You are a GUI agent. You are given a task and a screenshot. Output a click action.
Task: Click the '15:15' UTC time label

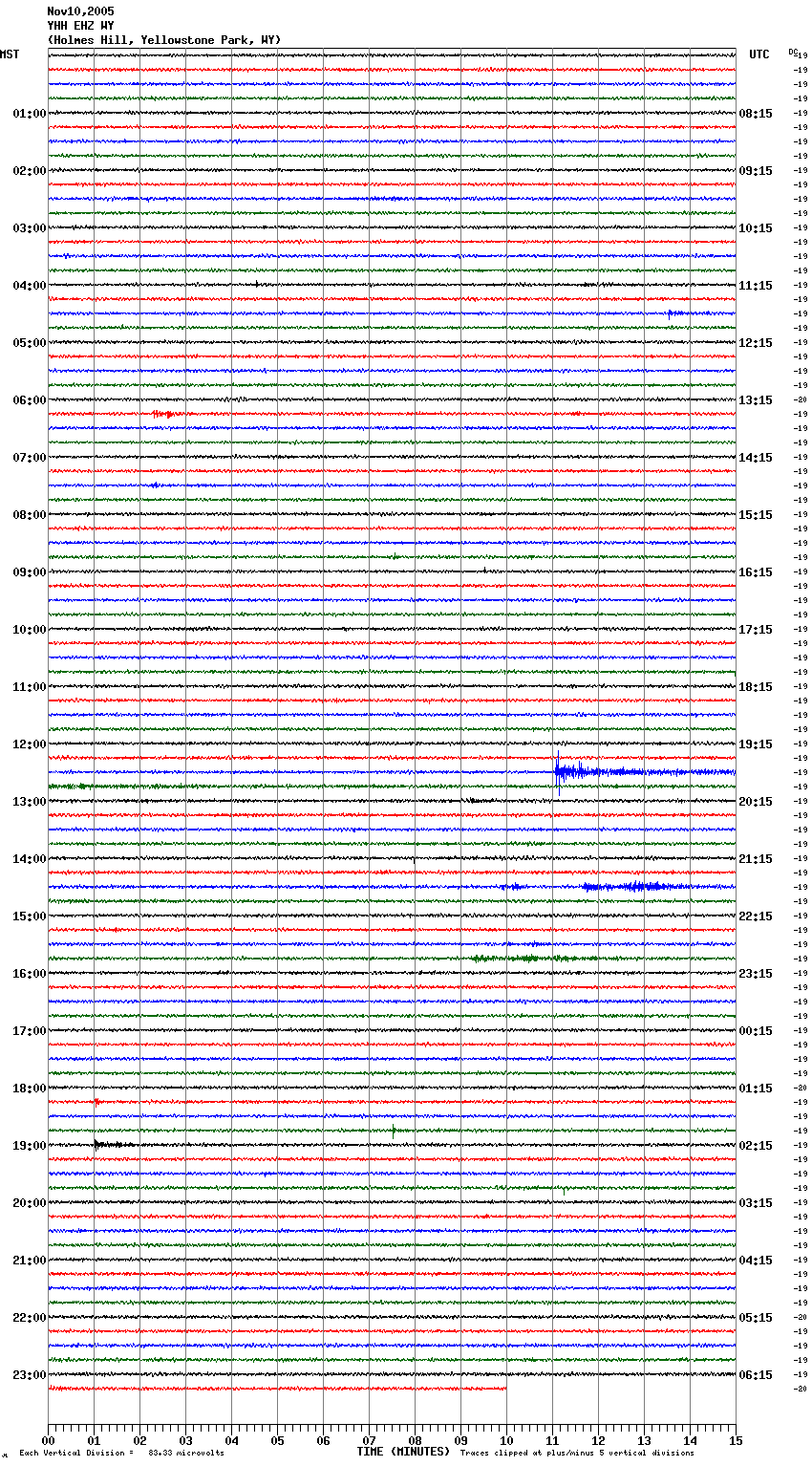click(756, 515)
